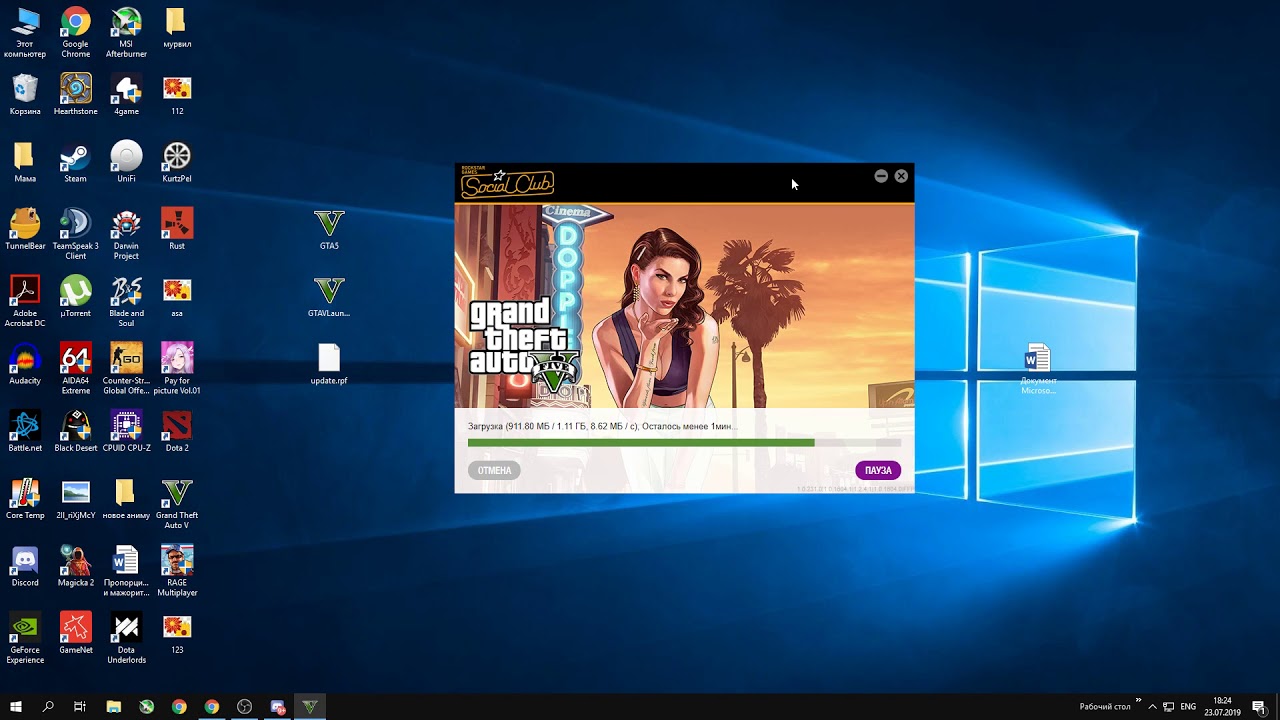This screenshot has height=720, width=1280.
Task: Select the Корзина recycle bin icon
Action: 25,95
